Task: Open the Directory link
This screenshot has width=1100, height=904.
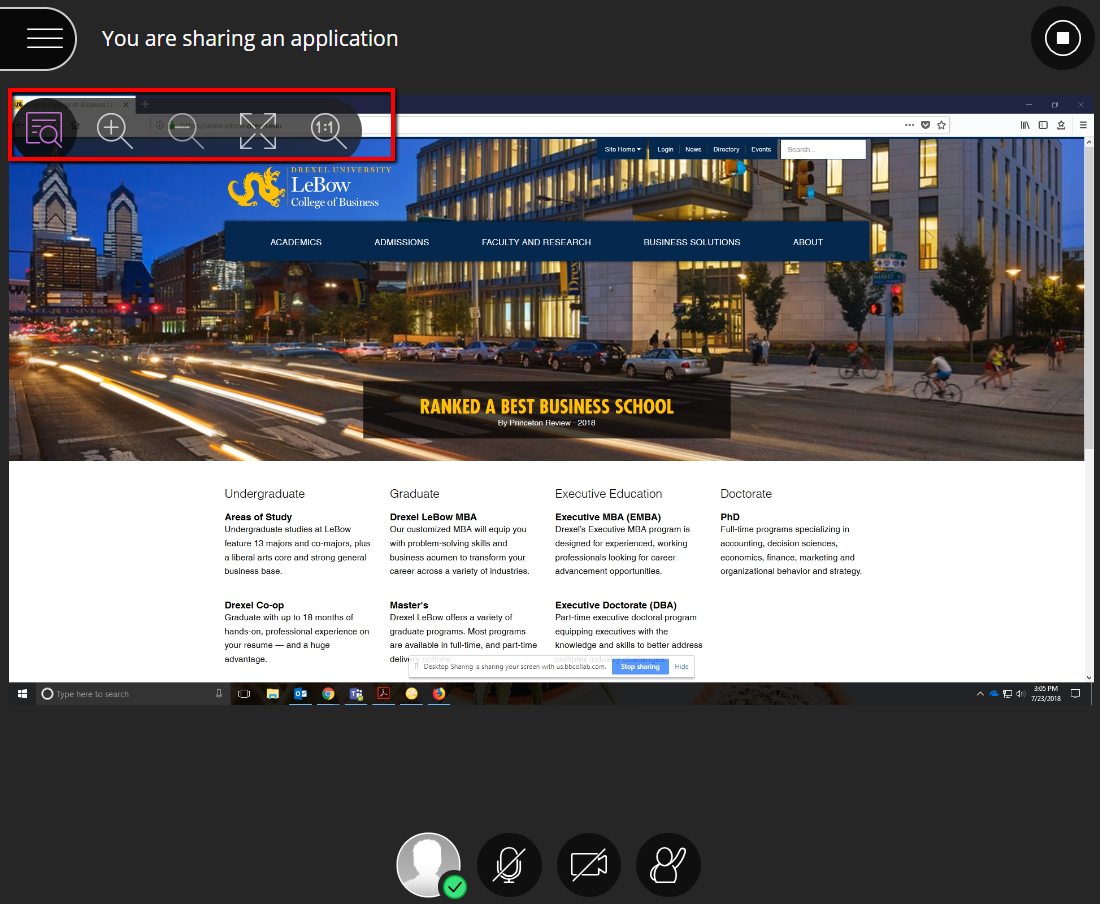Action: tap(726, 149)
